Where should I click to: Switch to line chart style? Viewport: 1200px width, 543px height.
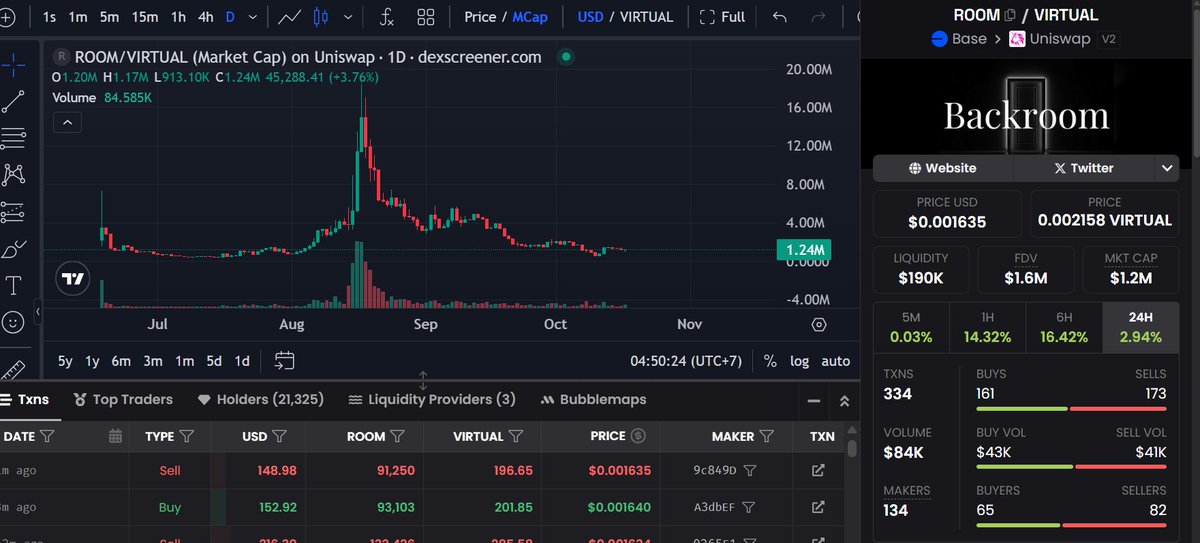[x=291, y=17]
